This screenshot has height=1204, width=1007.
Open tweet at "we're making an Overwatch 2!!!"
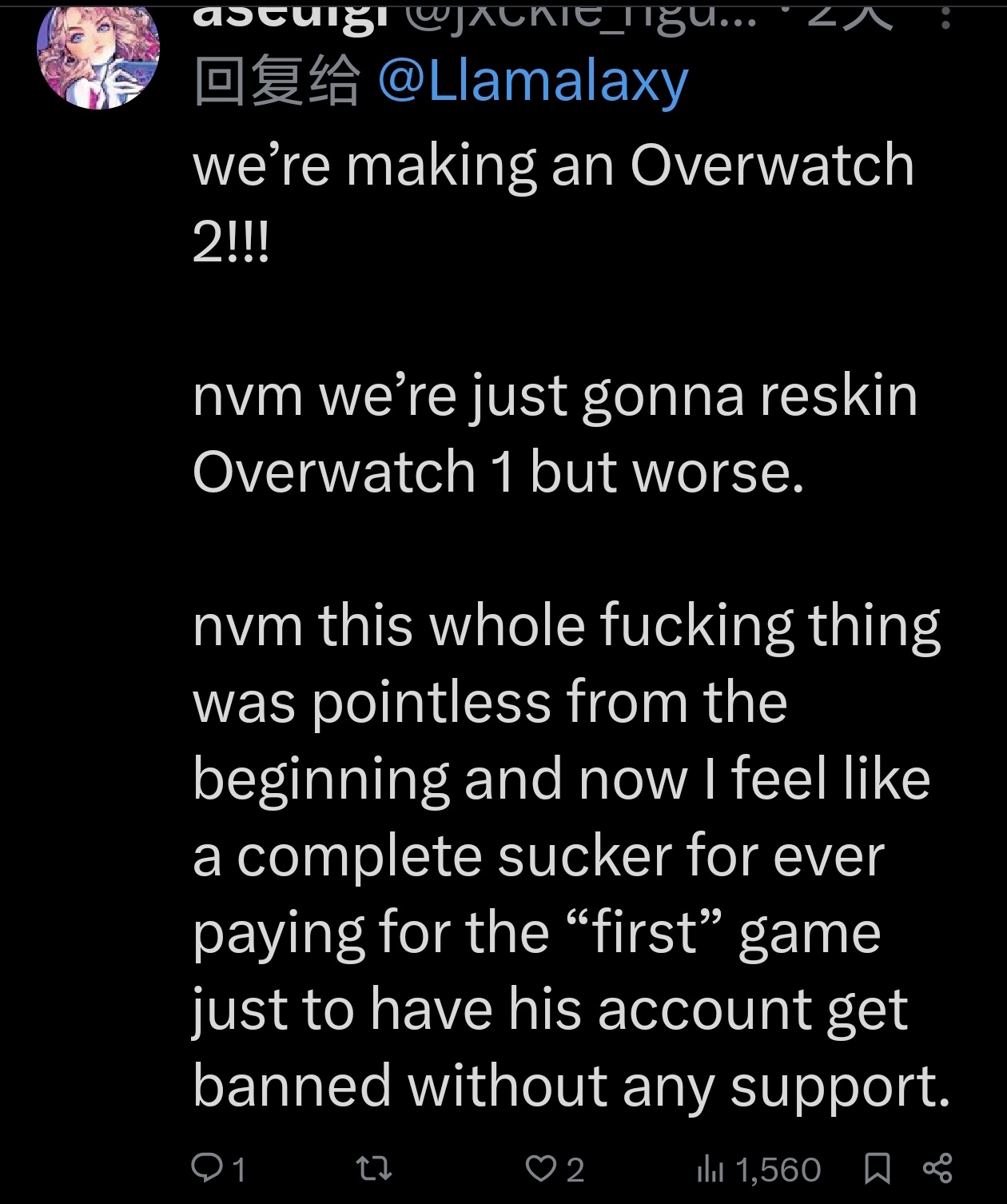pos(553,204)
